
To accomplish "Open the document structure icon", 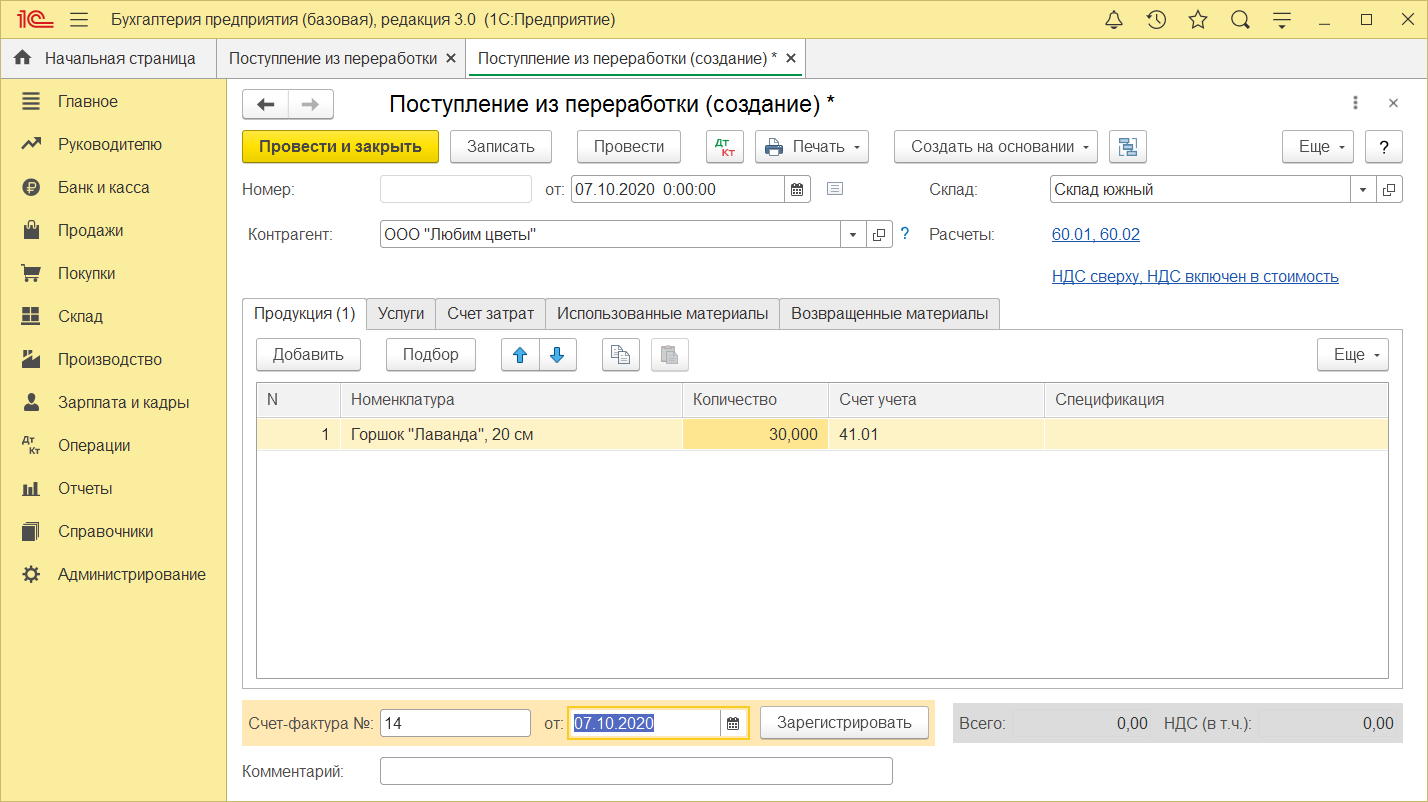I will coord(1128,147).
